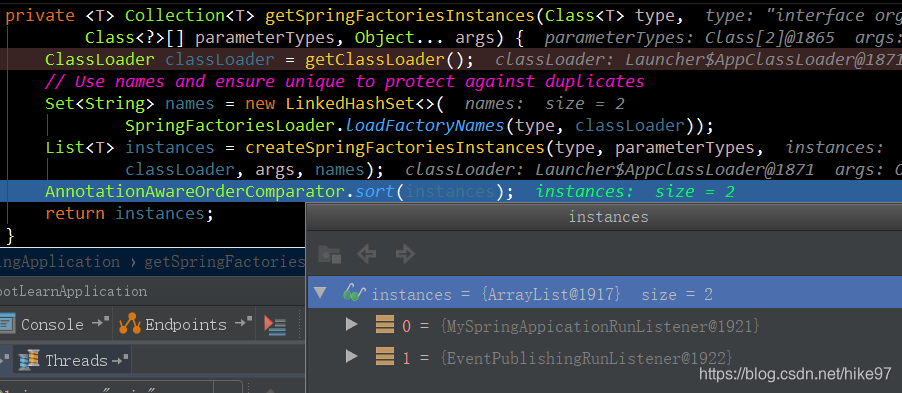
Task: Click the show execution point icon
Action: 275,325
